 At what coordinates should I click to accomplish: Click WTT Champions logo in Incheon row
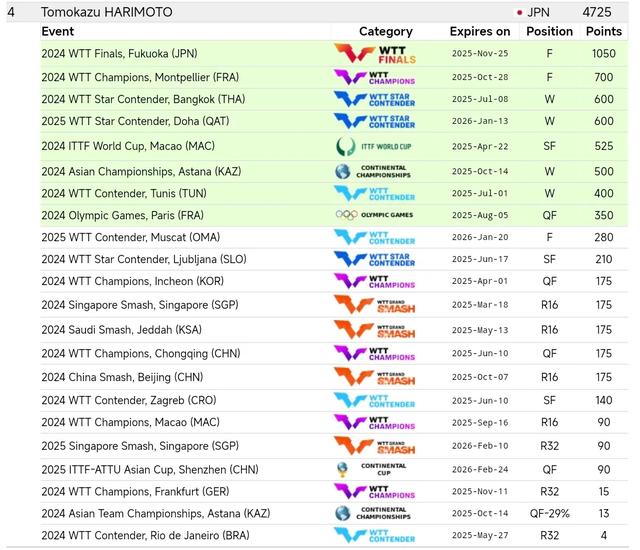[x=374, y=282]
